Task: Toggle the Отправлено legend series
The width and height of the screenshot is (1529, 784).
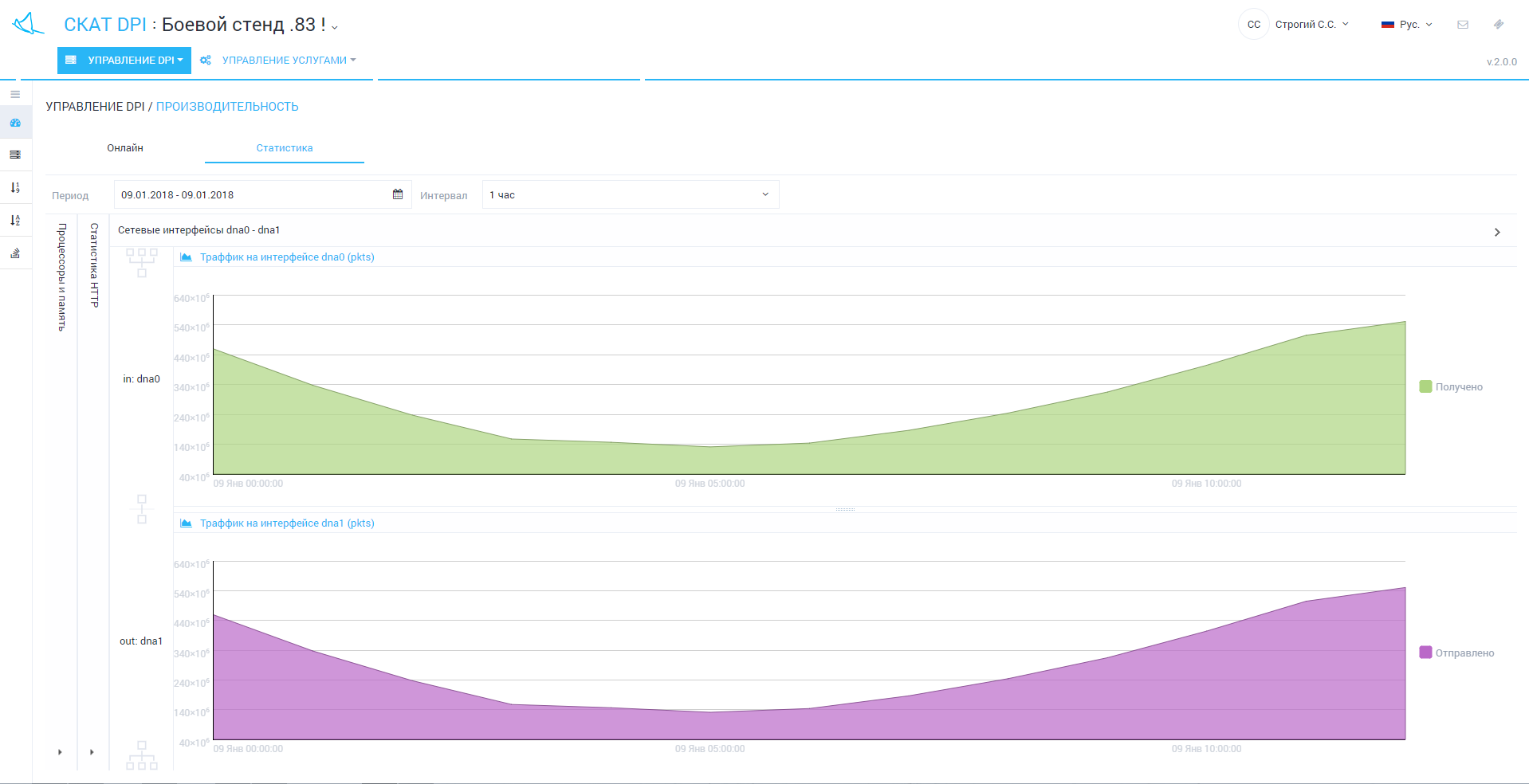Action: pyautogui.click(x=1456, y=653)
